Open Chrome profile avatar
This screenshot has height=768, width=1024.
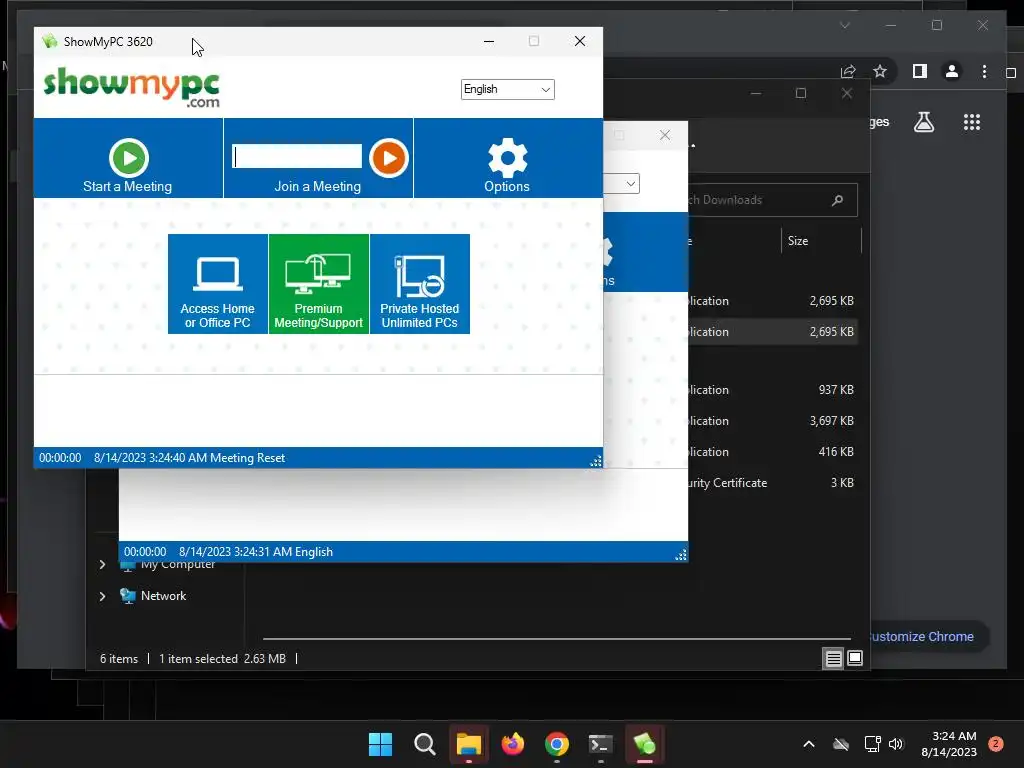(x=952, y=71)
